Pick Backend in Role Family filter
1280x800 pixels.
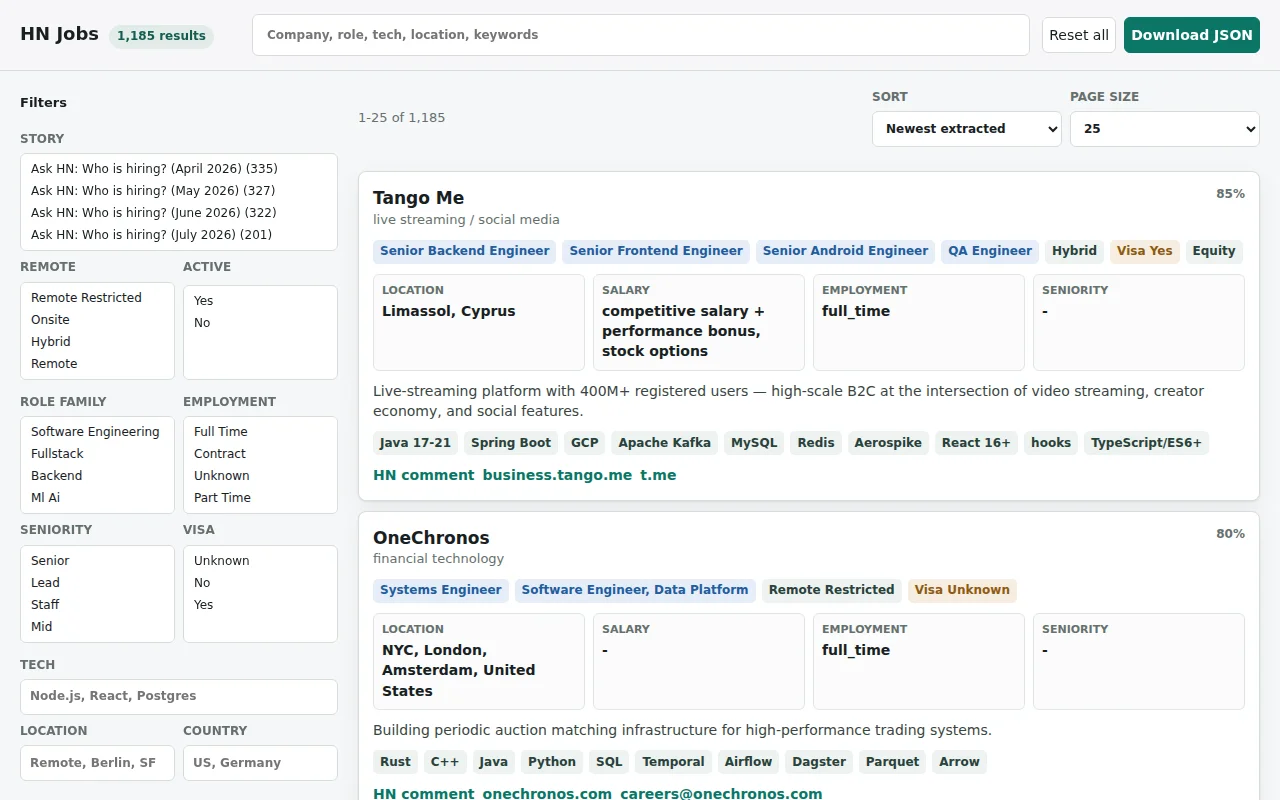point(97,476)
